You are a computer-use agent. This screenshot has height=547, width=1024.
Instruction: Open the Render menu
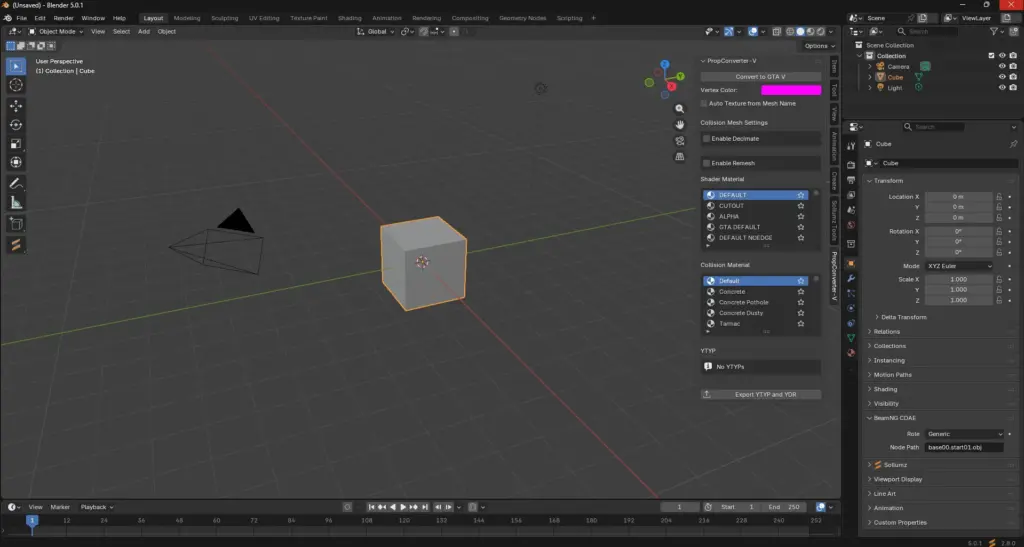[63, 18]
